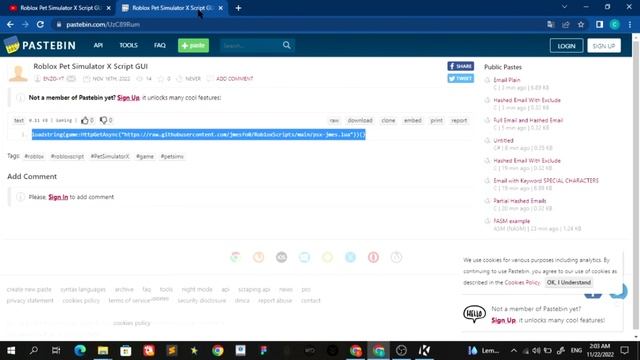Open Partial Hashed Emails public paste

[x=520, y=201]
